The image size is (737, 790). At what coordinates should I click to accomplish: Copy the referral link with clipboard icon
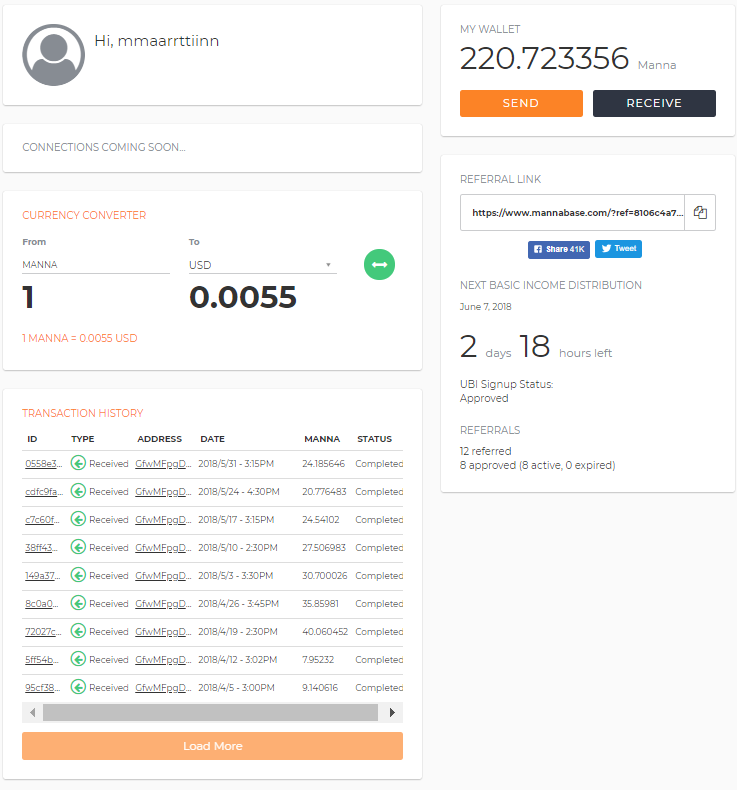tap(700, 213)
